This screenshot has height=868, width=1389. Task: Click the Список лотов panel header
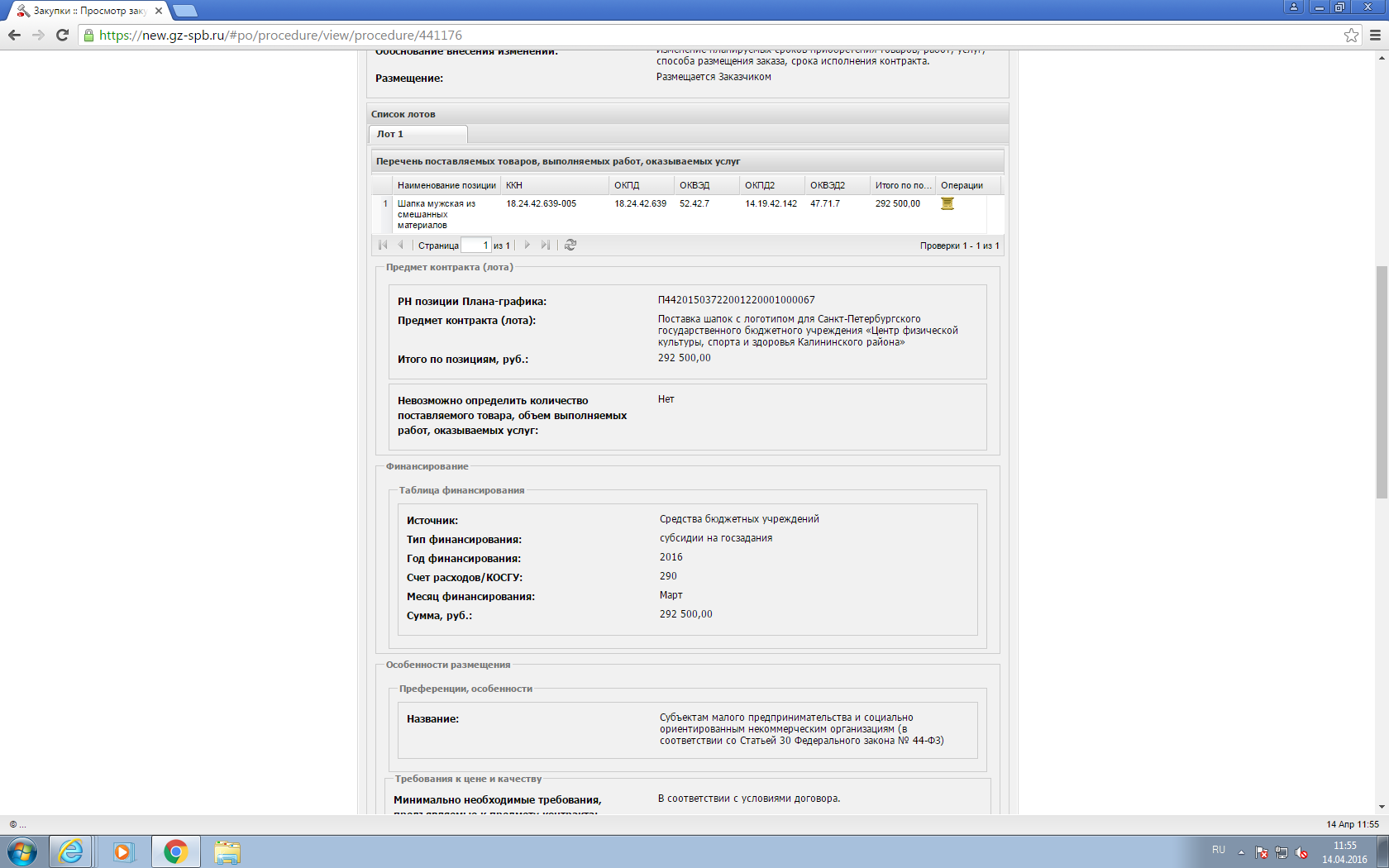coord(688,114)
